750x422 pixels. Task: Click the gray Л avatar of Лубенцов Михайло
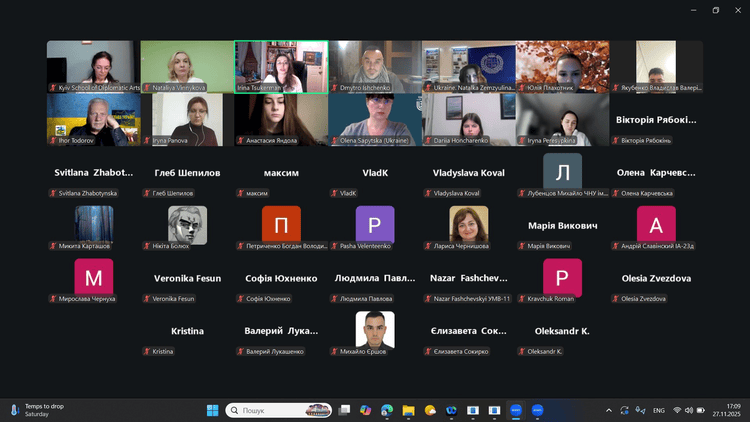[562, 171]
